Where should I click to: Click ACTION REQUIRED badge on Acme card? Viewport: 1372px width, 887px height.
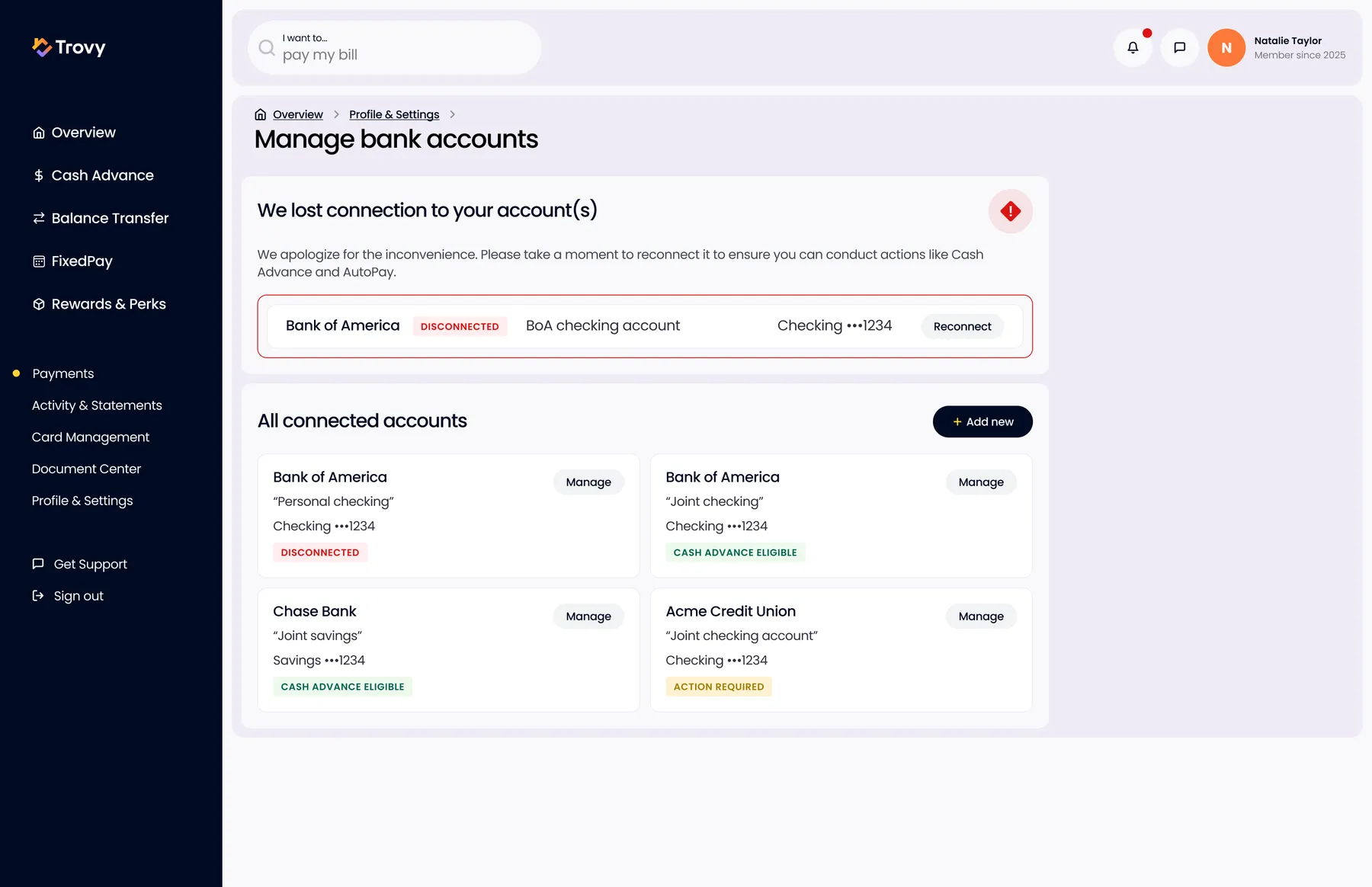[719, 687]
